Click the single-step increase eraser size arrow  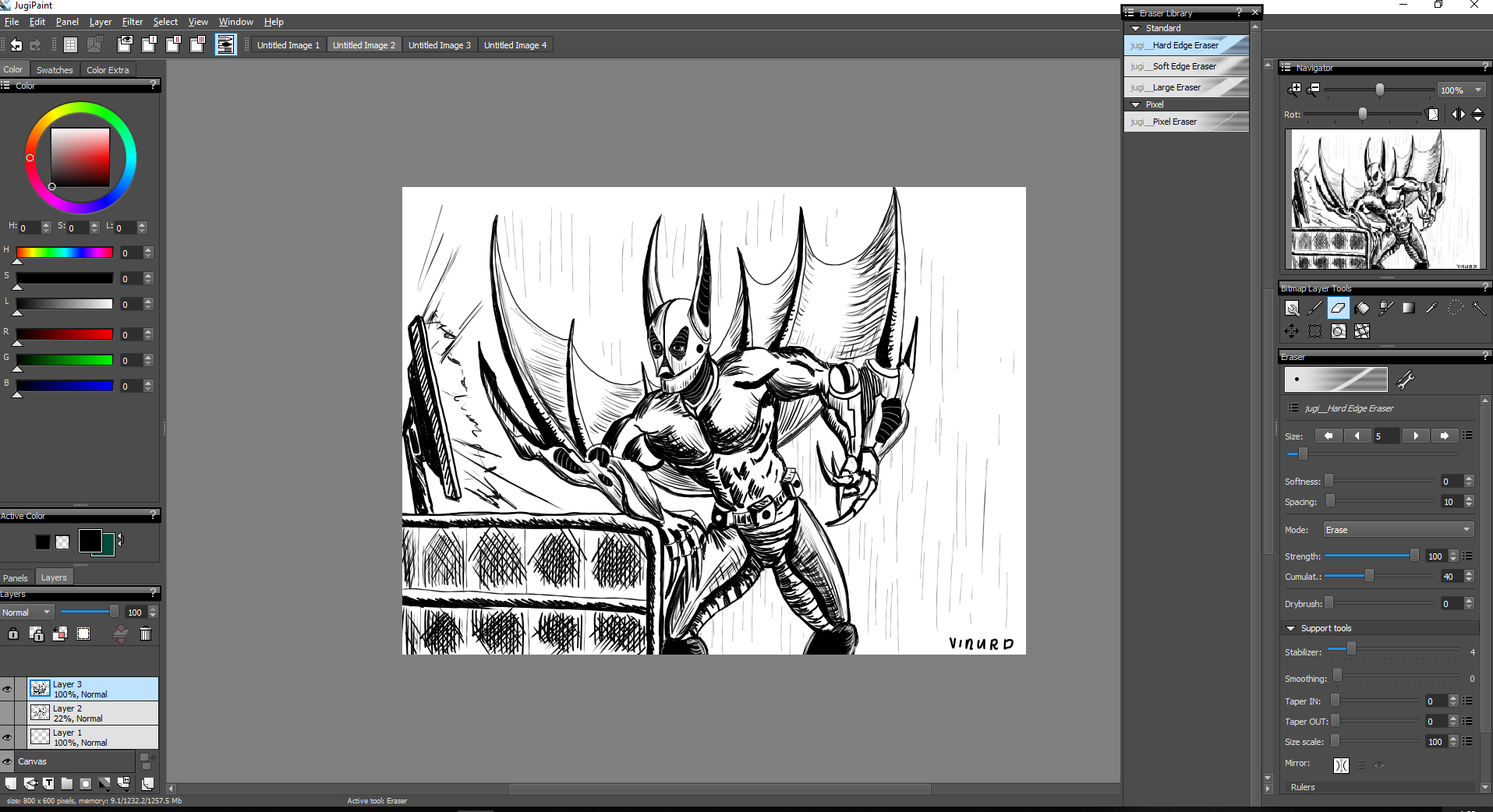click(x=1416, y=436)
